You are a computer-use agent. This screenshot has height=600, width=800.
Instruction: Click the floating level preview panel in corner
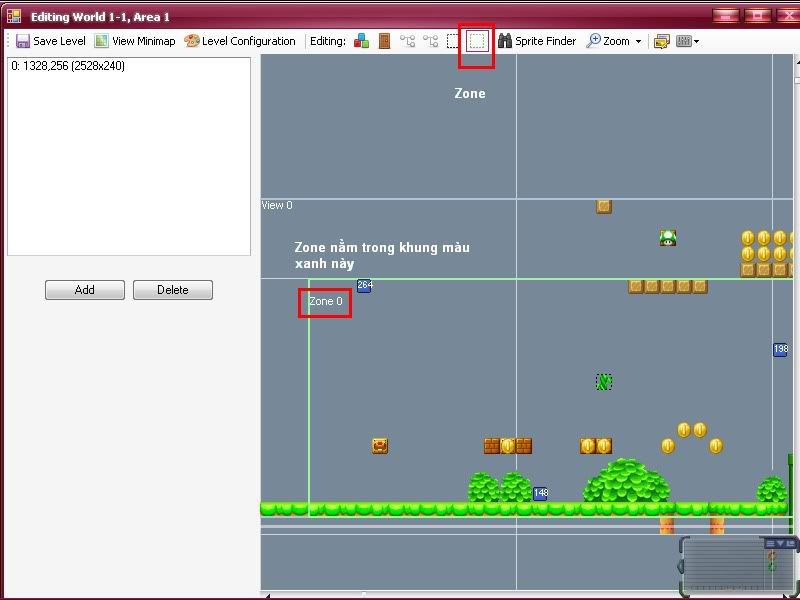738,566
